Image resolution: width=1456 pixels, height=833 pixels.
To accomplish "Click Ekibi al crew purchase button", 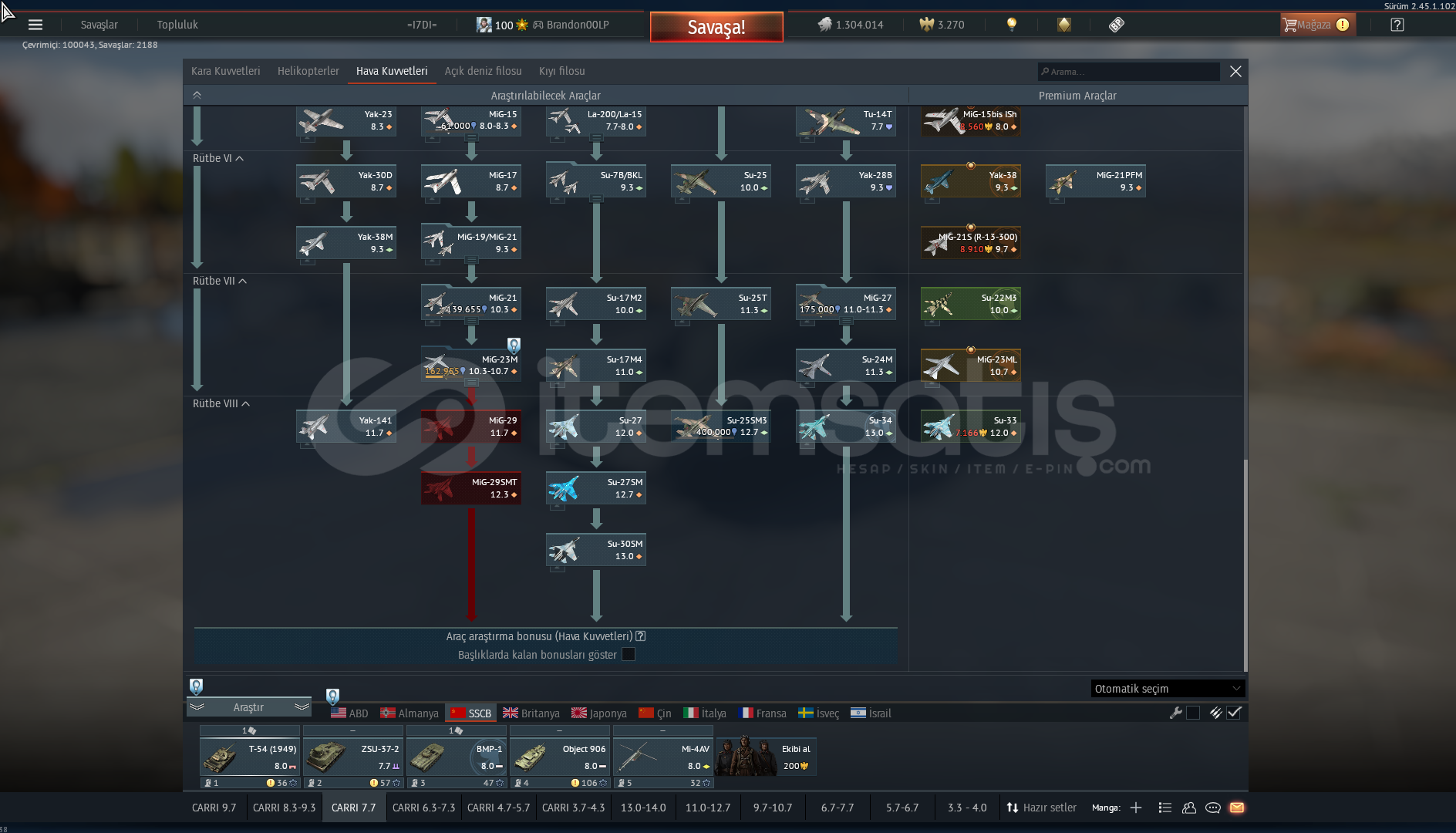I will pyautogui.click(x=766, y=757).
